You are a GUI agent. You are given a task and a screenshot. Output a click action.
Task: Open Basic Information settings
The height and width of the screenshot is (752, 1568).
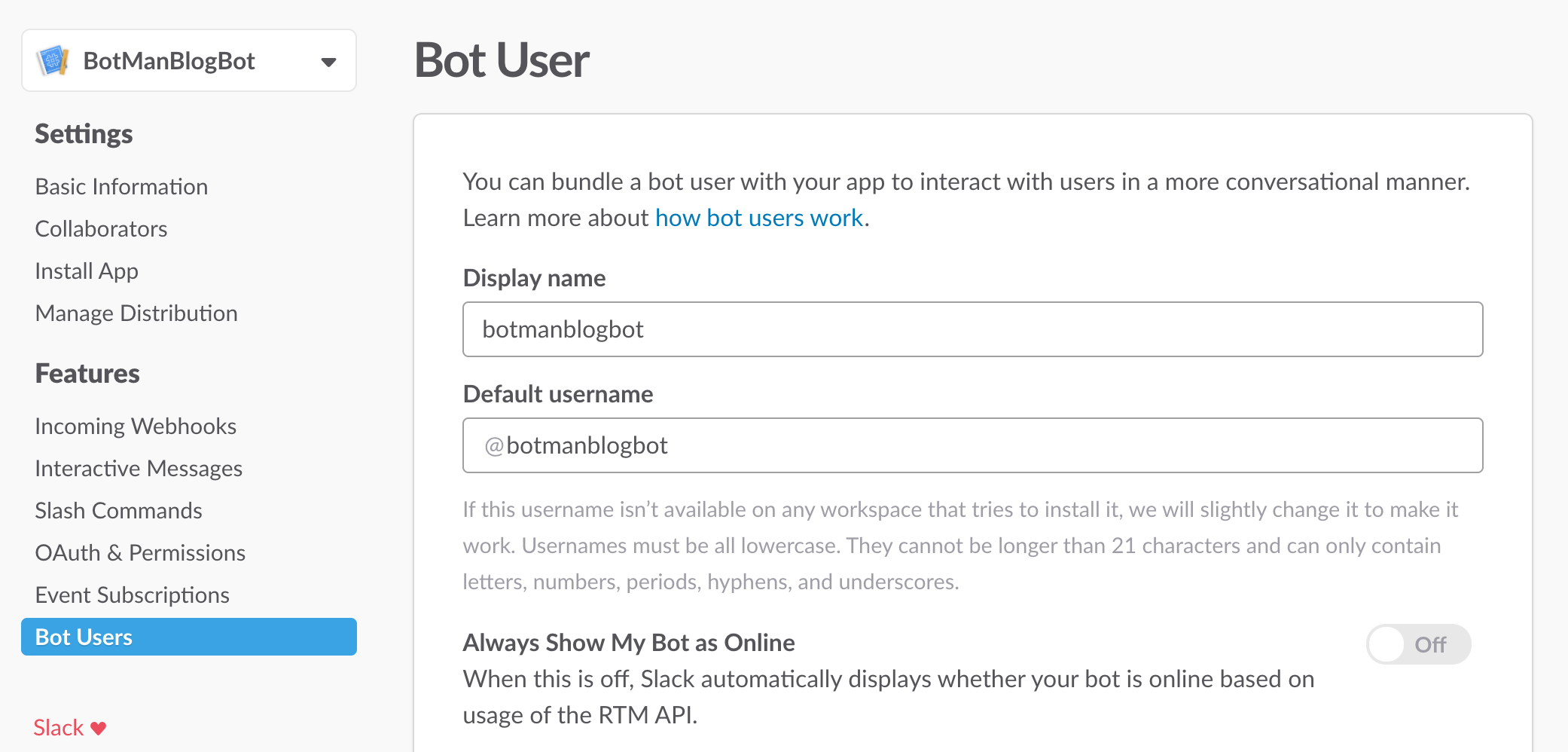pos(121,186)
